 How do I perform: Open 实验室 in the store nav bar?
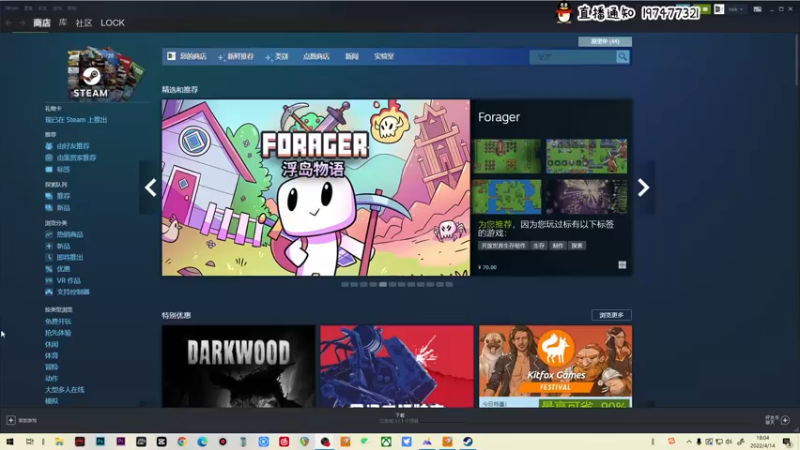click(384, 57)
